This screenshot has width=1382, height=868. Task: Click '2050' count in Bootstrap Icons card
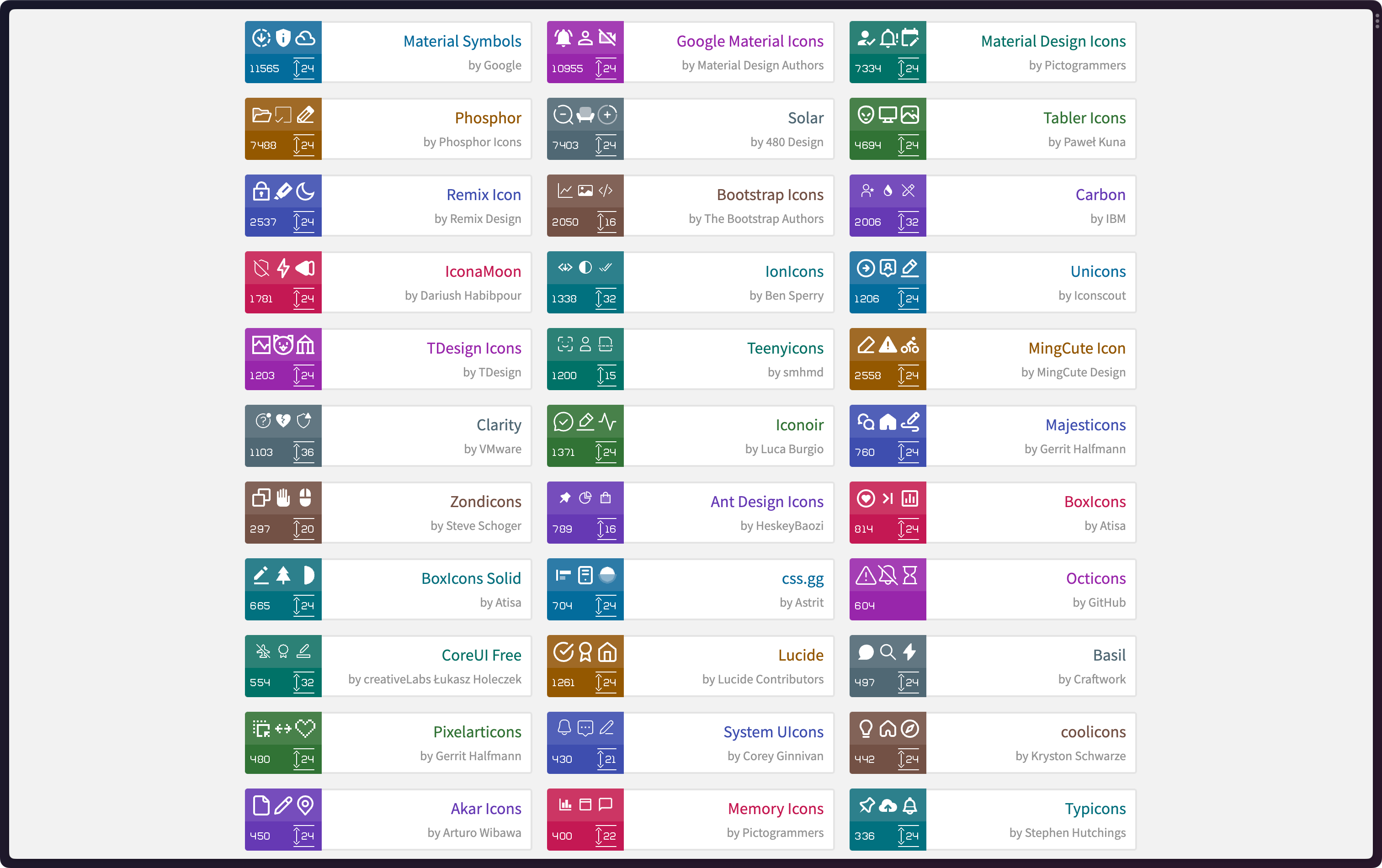click(565, 222)
